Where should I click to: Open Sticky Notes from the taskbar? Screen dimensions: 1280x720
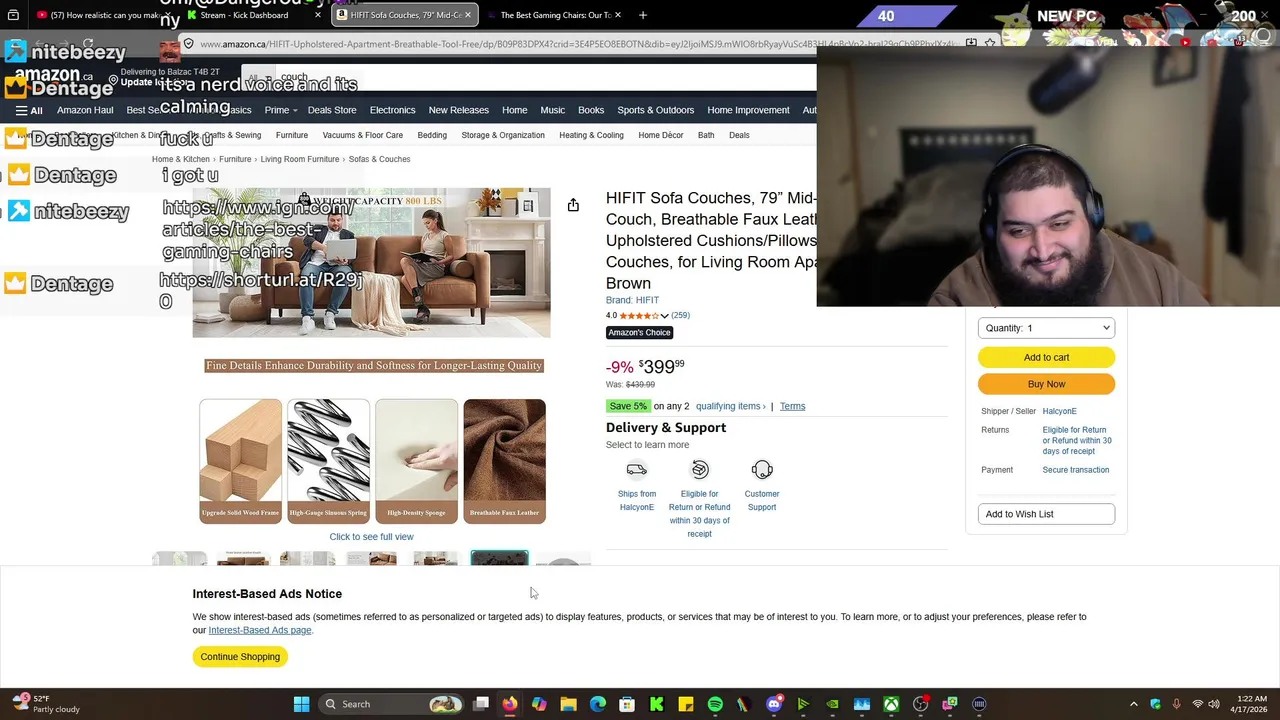click(686, 704)
